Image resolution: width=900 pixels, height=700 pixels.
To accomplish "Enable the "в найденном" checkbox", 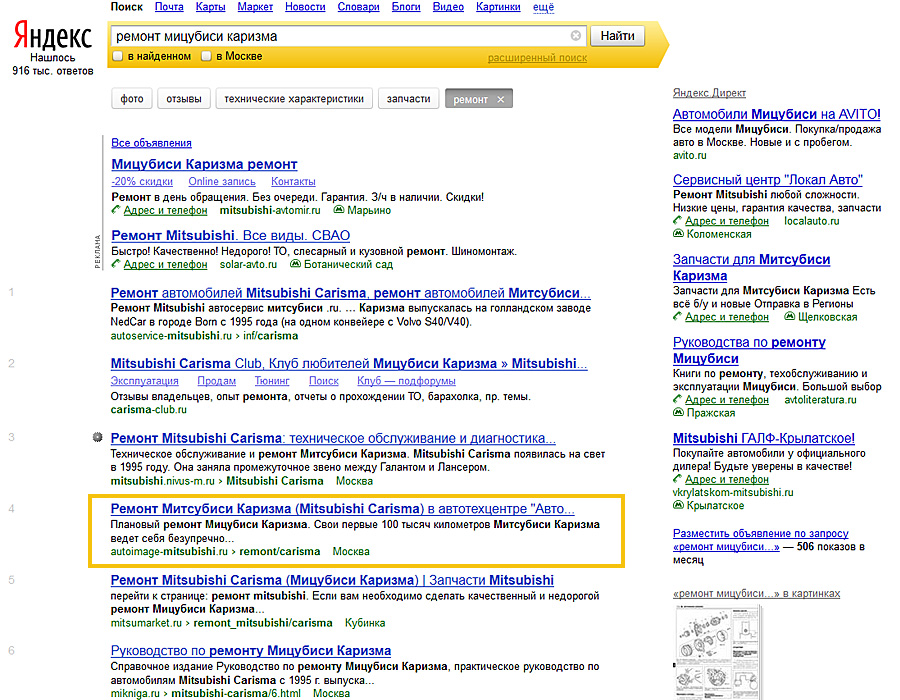I will tap(118, 56).
